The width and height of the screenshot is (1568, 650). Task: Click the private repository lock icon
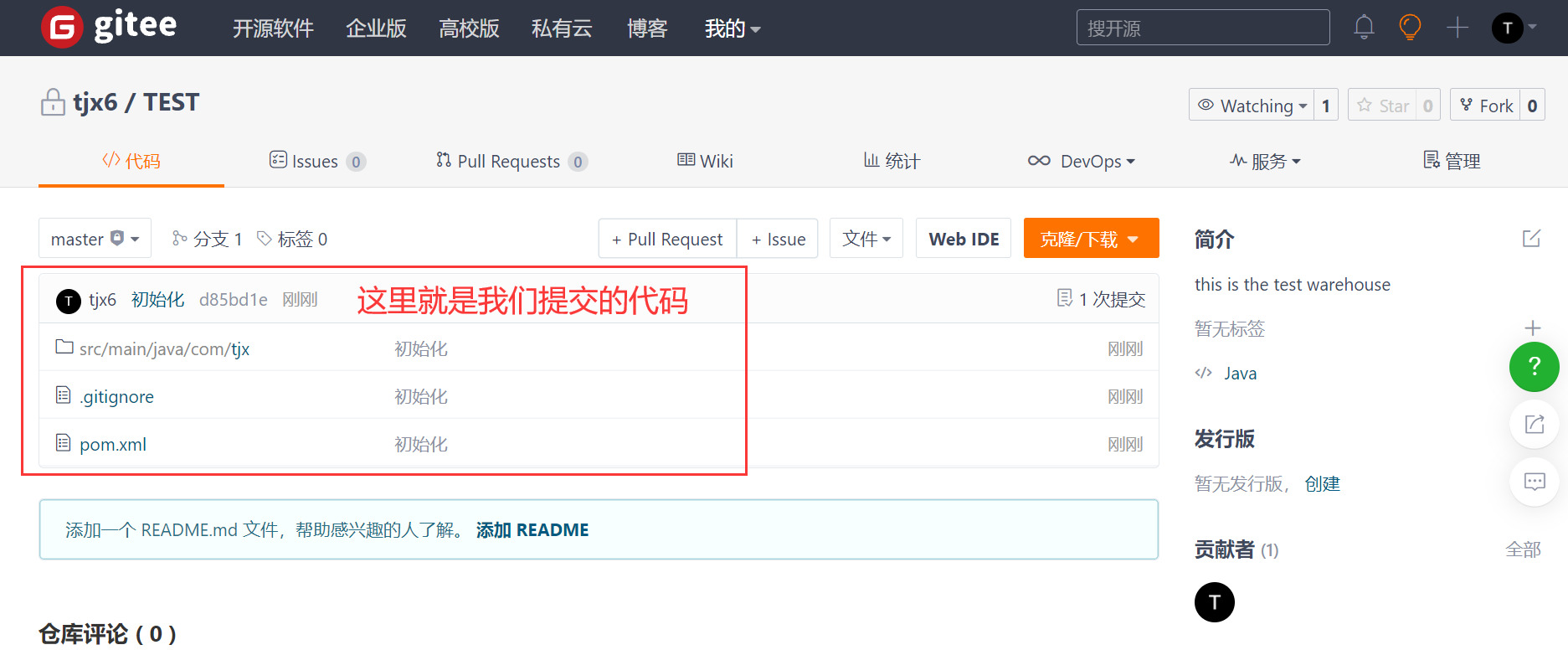(x=53, y=102)
